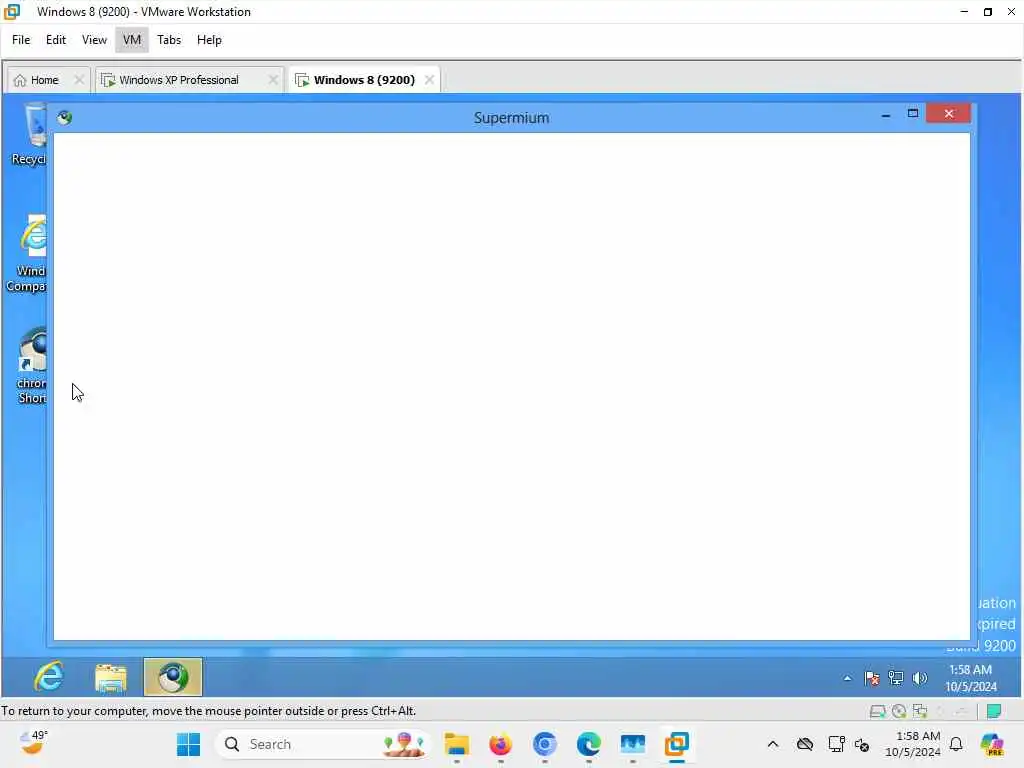Close the Windows 8 (9200) tab
The image size is (1024, 768).
[x=429, y=80]
